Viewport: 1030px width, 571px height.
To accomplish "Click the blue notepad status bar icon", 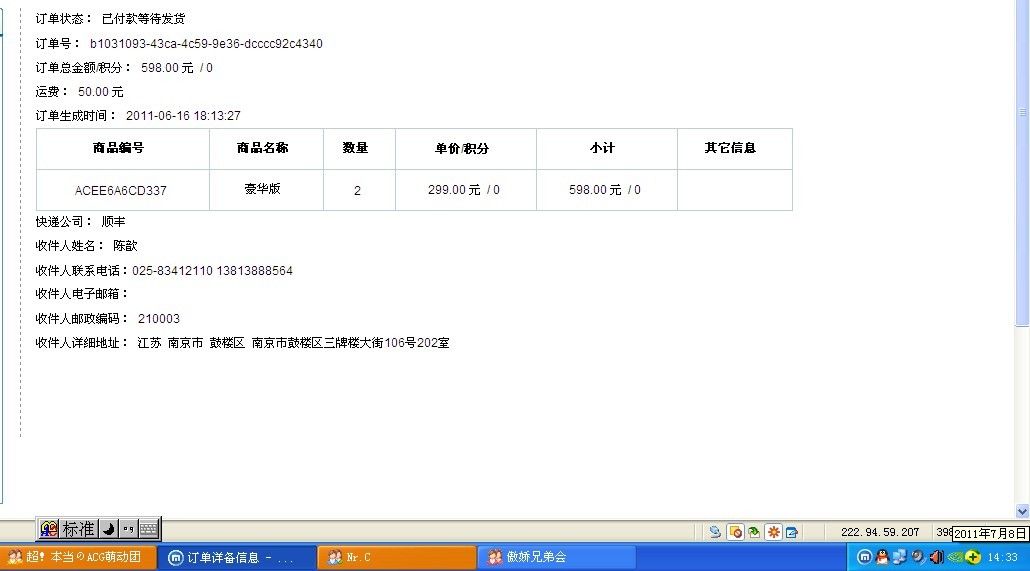I will pos(792,532).
